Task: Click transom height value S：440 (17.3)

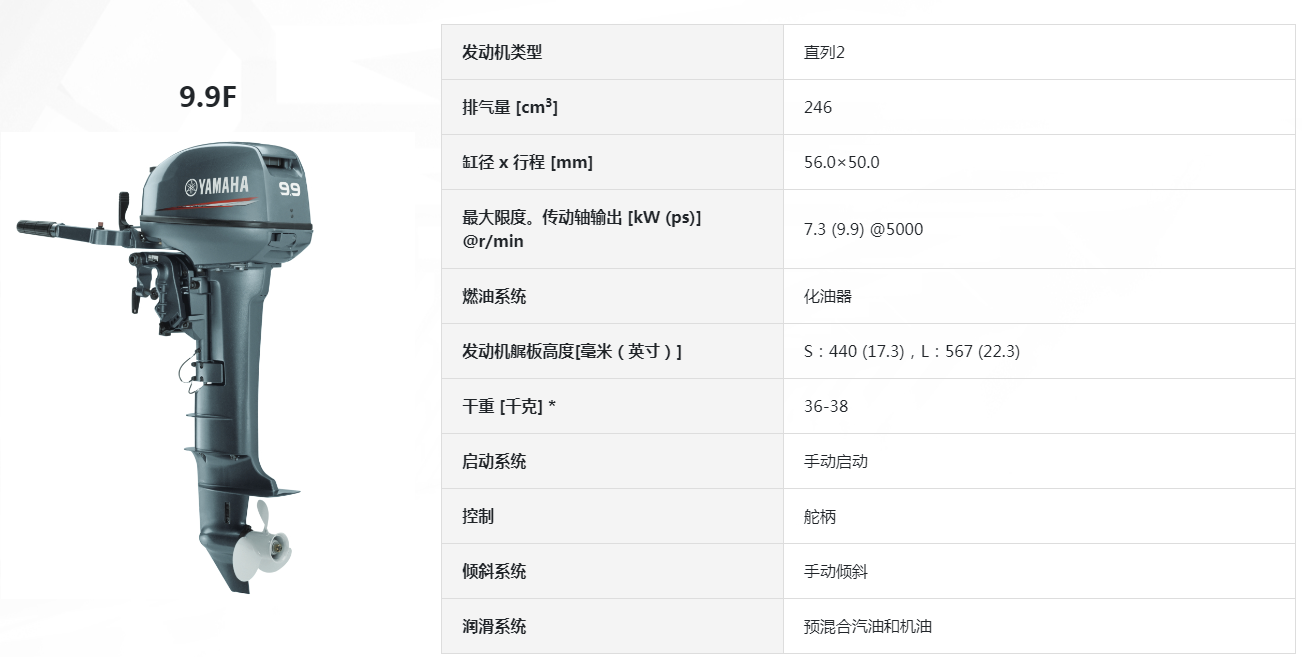Action: coord(854,351)
